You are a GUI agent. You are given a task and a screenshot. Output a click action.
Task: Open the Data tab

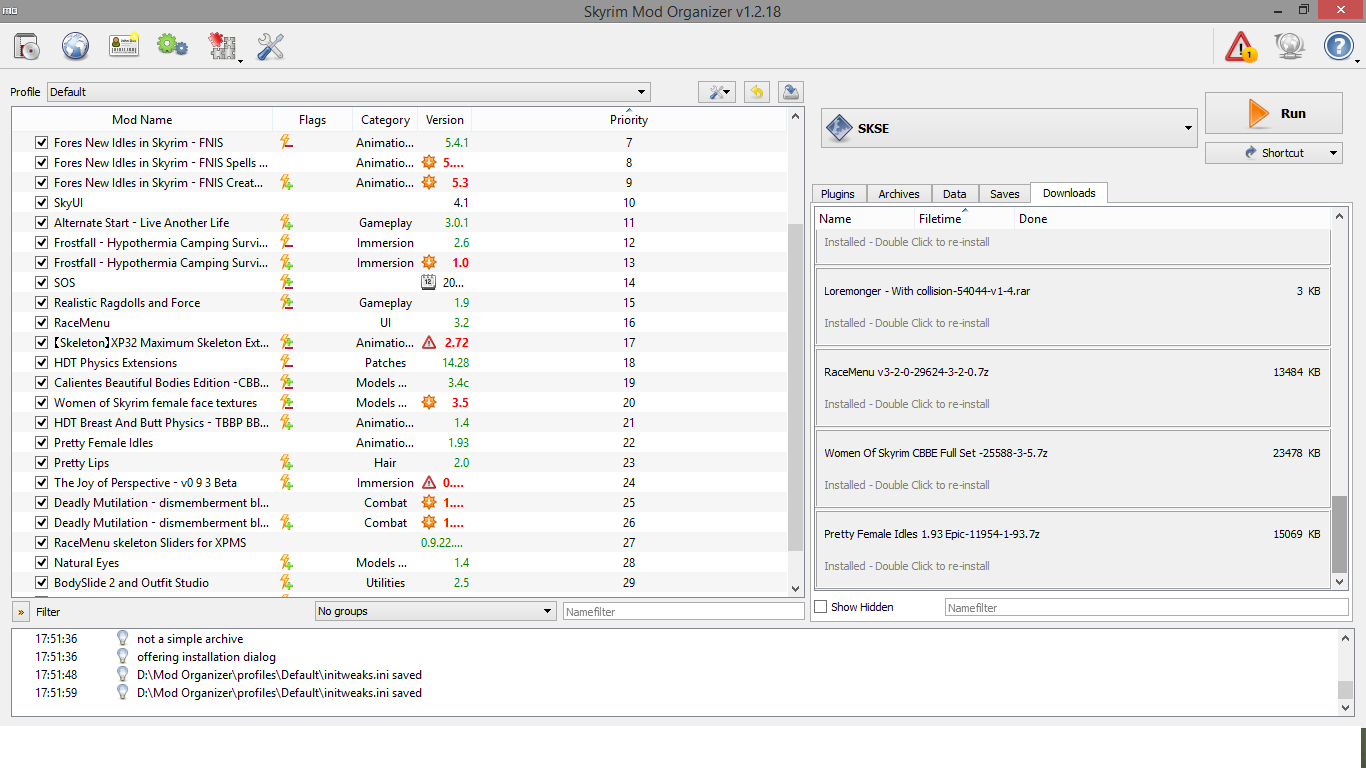coord(955,194)
